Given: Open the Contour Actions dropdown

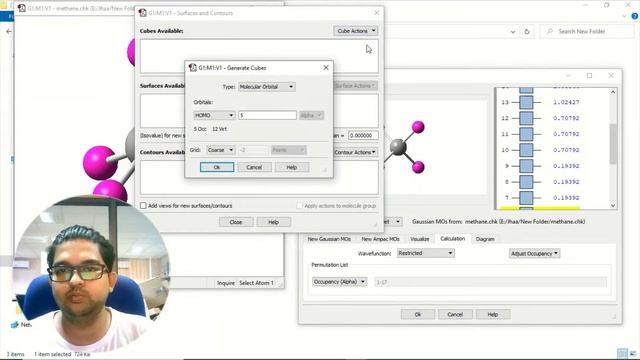Looking at the screenshot, I should click(x=355, y=152).
